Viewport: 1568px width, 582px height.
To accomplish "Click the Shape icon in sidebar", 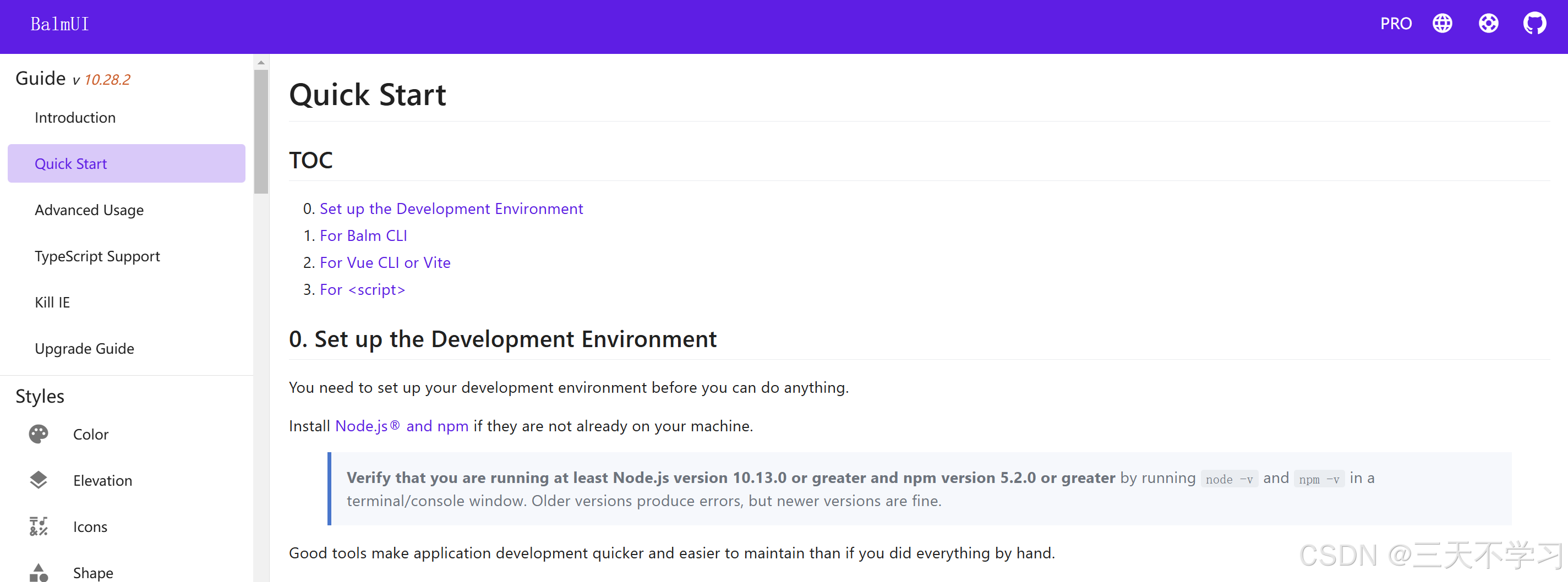I will (39, 572).
